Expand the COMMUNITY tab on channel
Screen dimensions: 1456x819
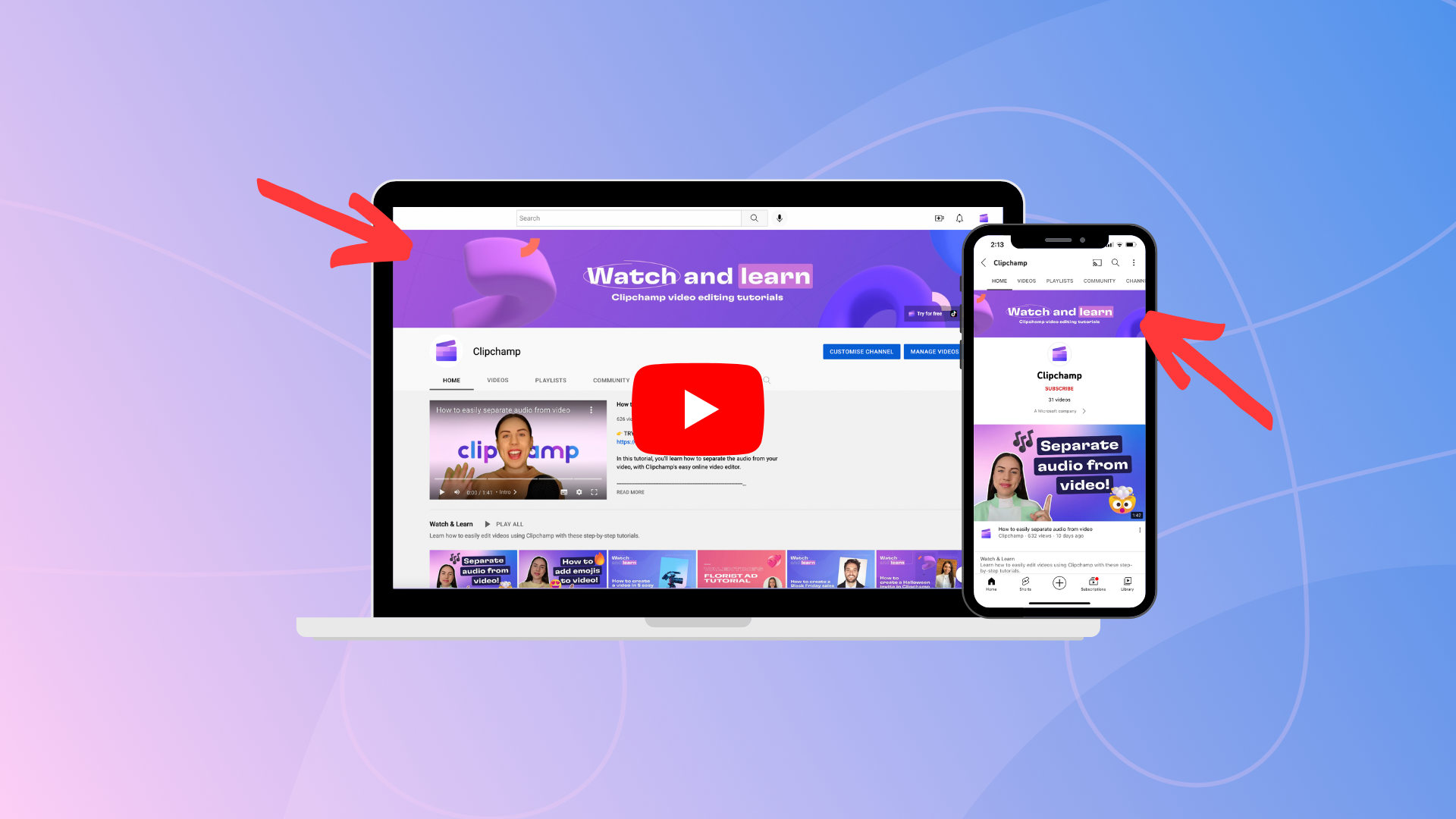coord(612,379)
